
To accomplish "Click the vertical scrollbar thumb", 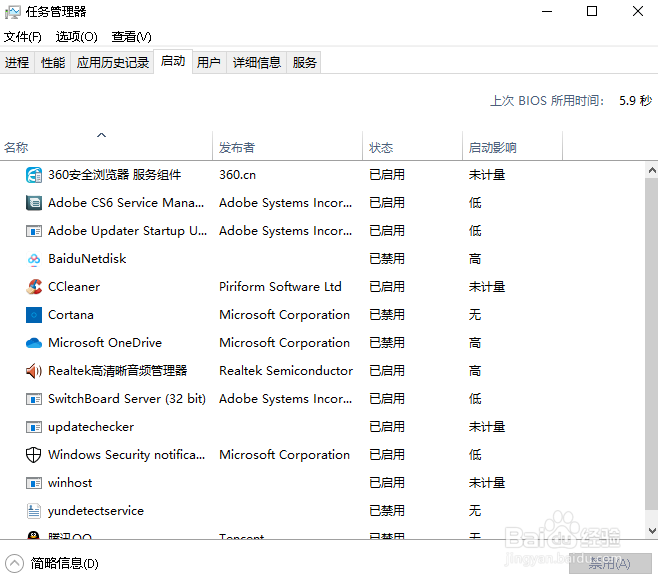I will pos(652,343).
